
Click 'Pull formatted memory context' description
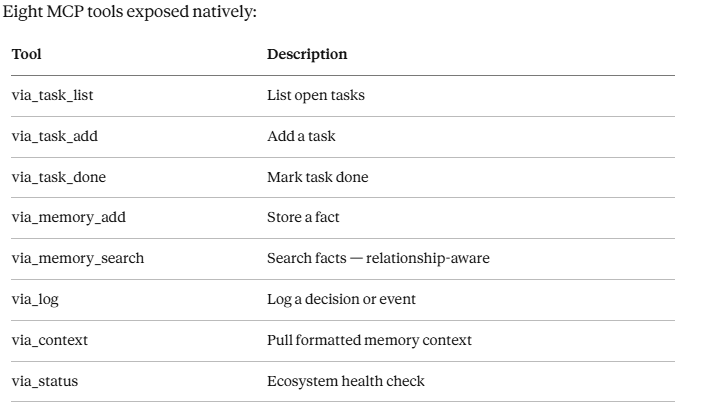point(369,340)
